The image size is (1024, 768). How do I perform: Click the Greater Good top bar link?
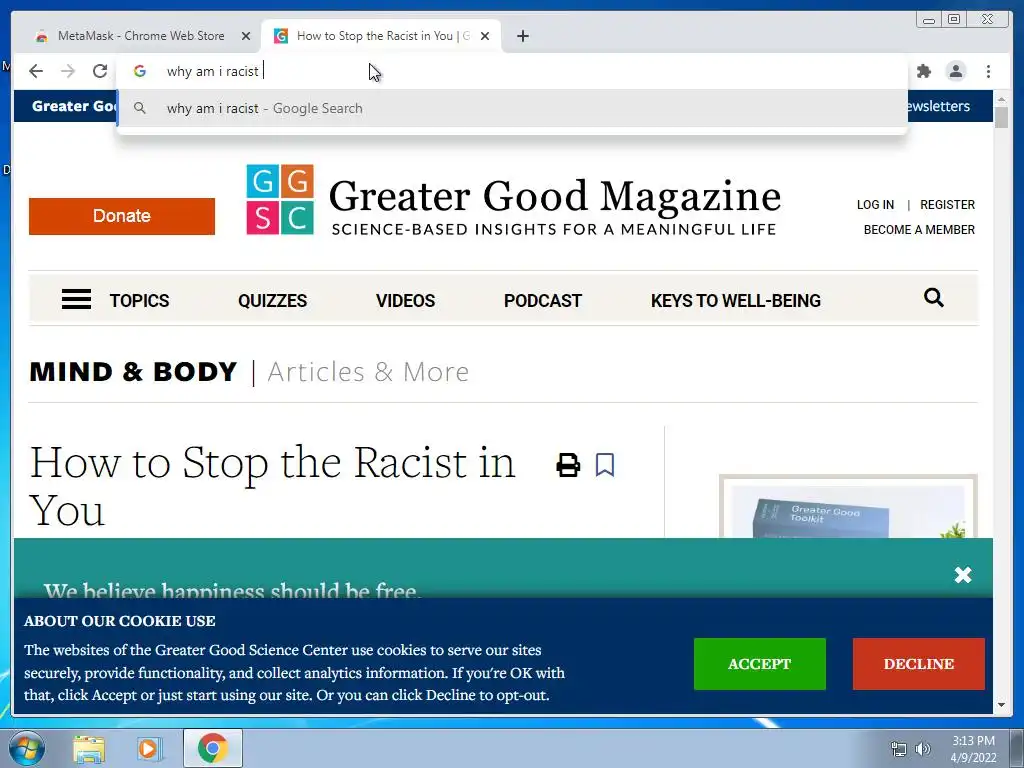point(74,106)
